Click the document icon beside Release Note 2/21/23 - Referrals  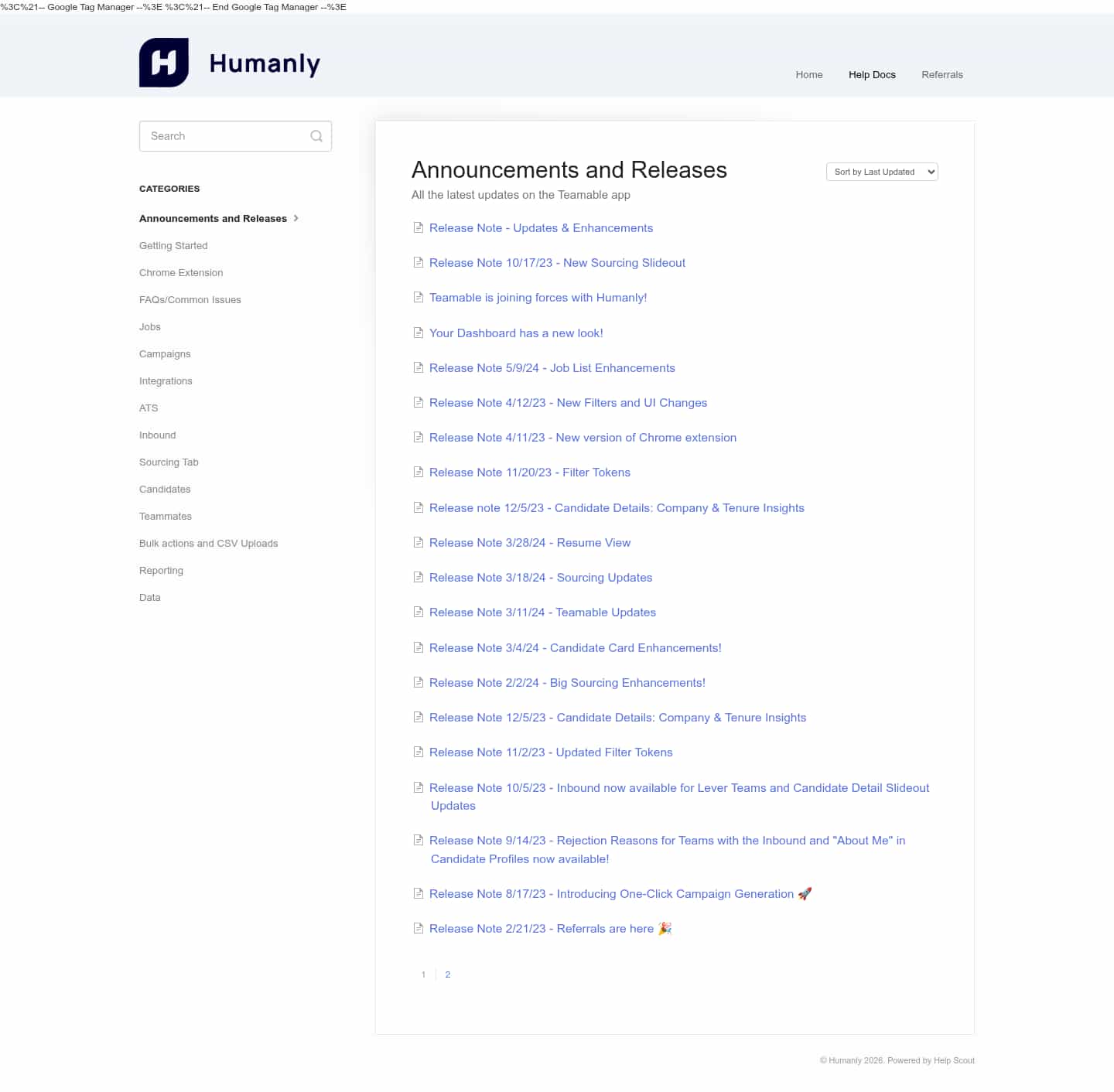419,928
